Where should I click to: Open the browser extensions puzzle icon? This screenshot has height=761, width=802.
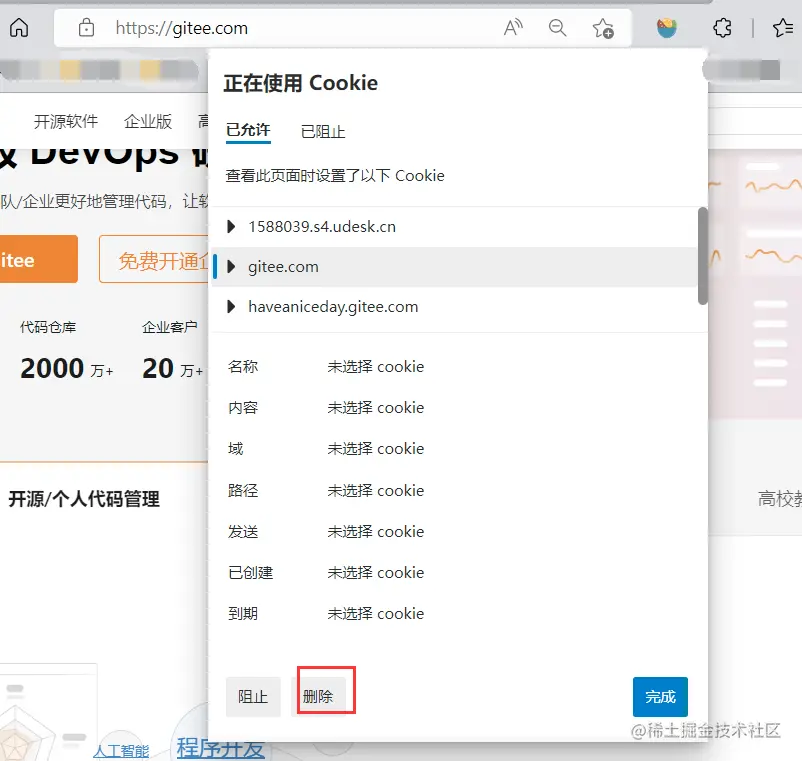click(722, 27)
